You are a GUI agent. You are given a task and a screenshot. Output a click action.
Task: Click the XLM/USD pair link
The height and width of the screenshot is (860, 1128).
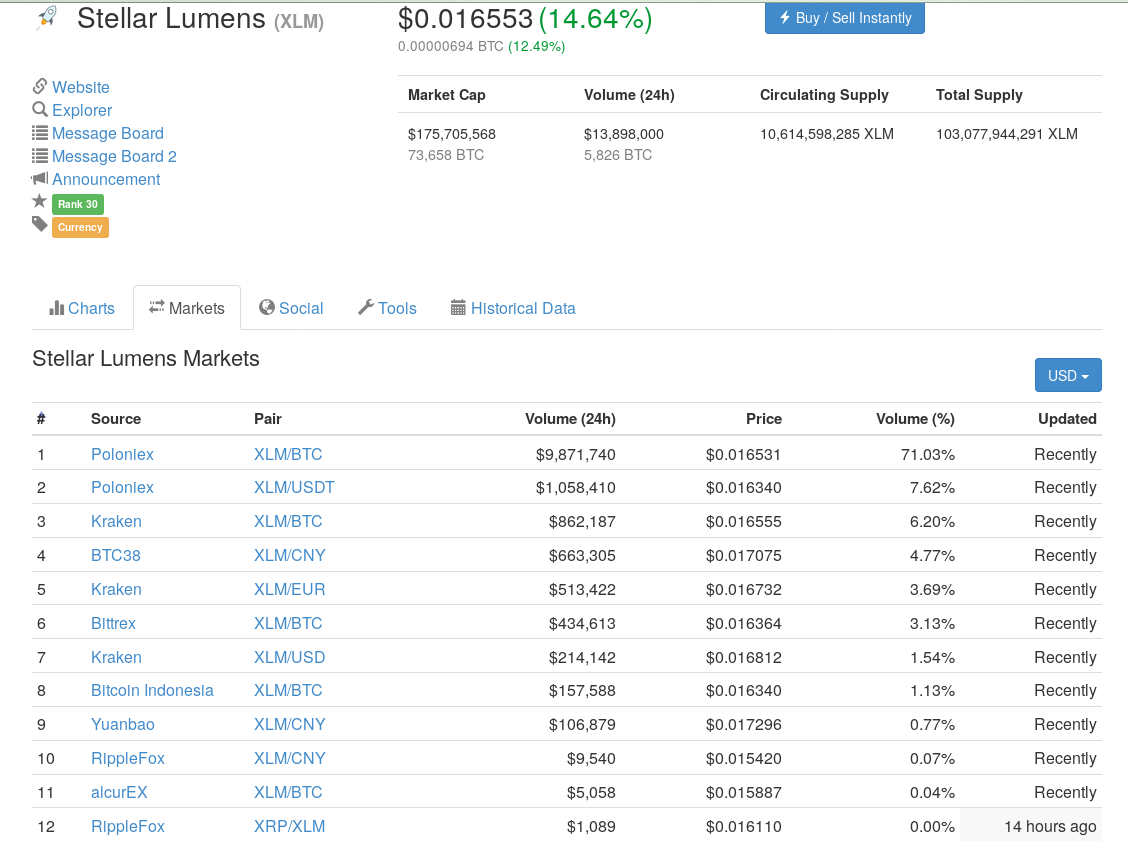[x=290, y=657]
